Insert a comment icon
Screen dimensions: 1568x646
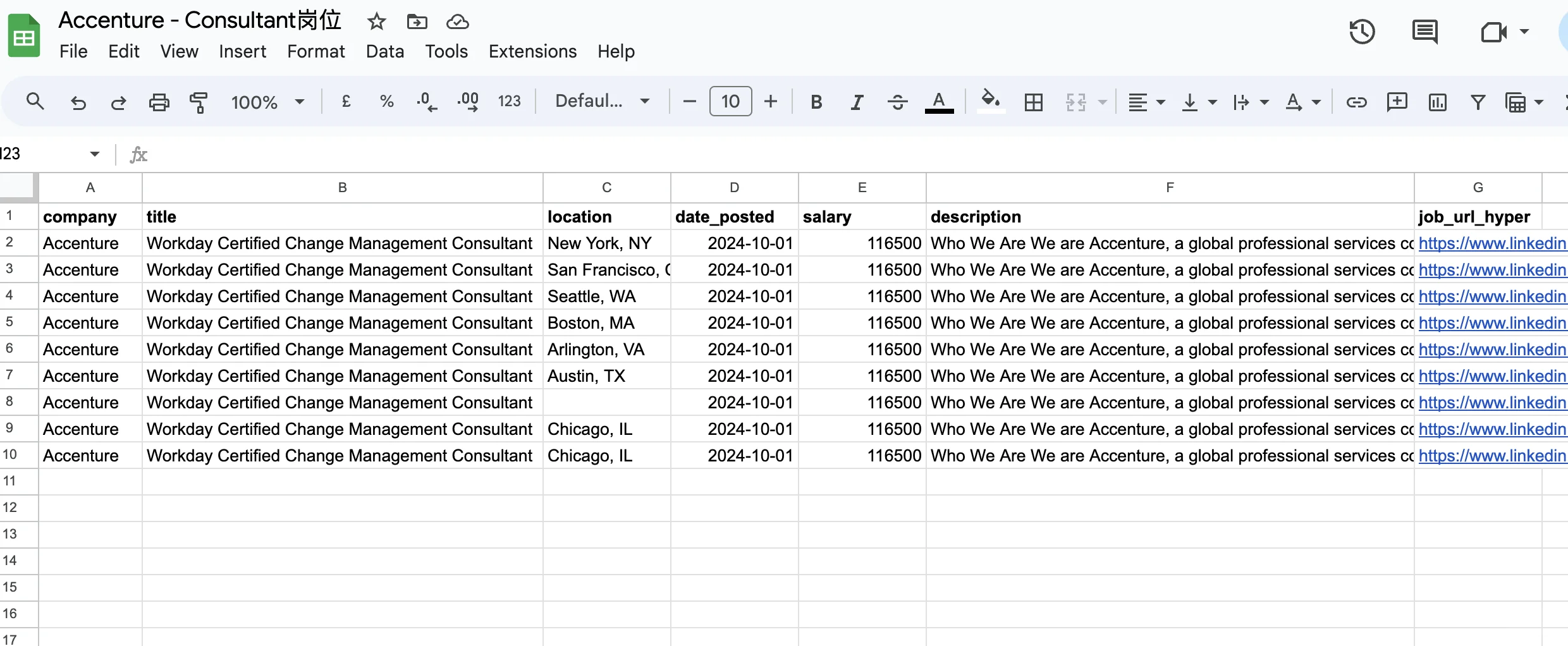click(1397, 102)
